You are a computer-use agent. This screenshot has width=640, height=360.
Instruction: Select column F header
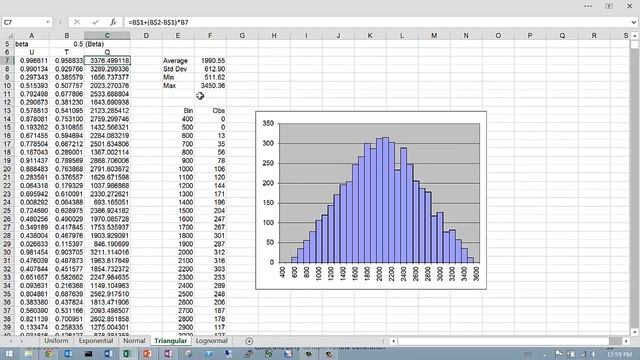click(210, 36)
